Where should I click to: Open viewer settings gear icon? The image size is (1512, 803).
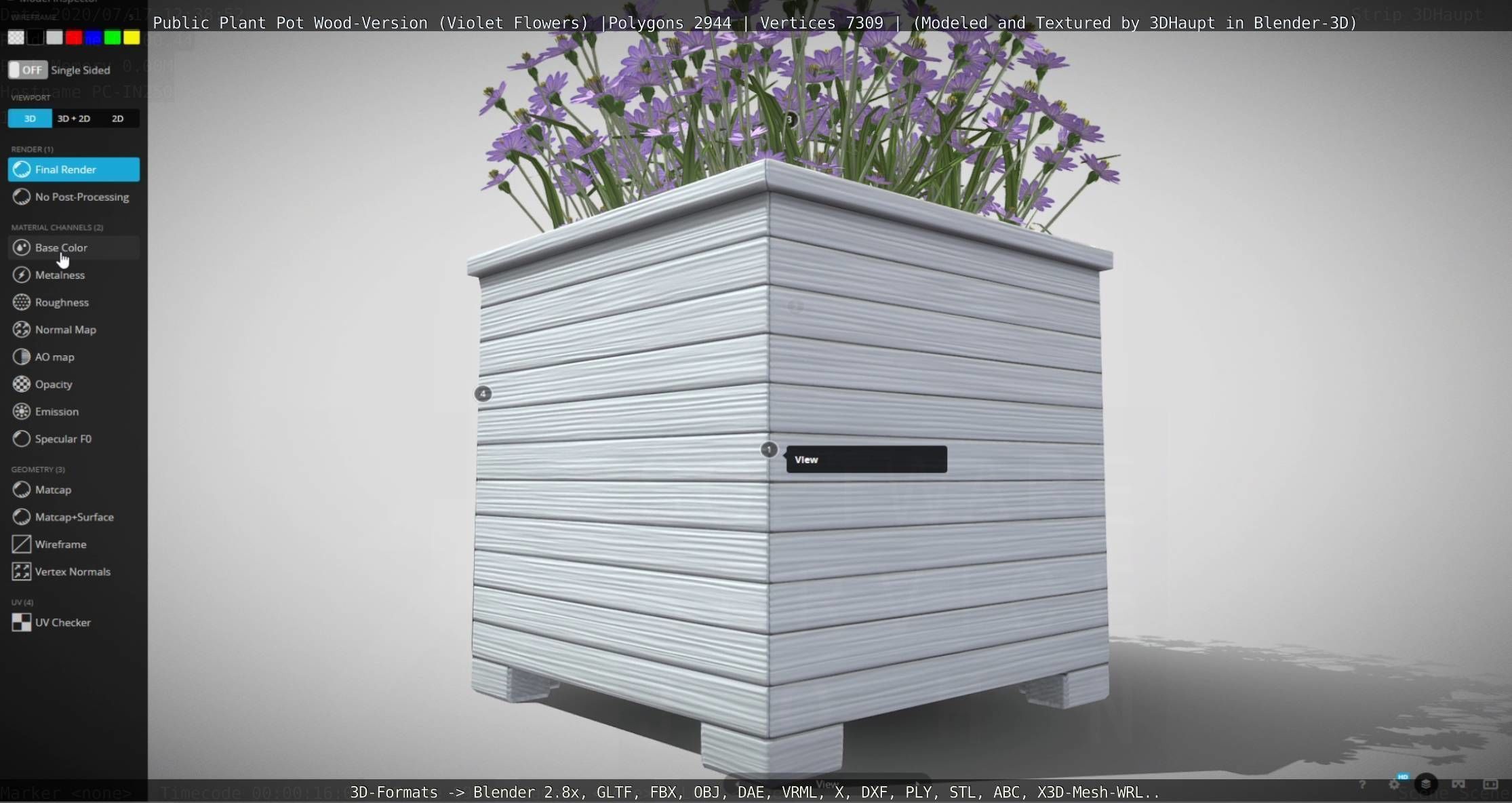point(1394,785)
